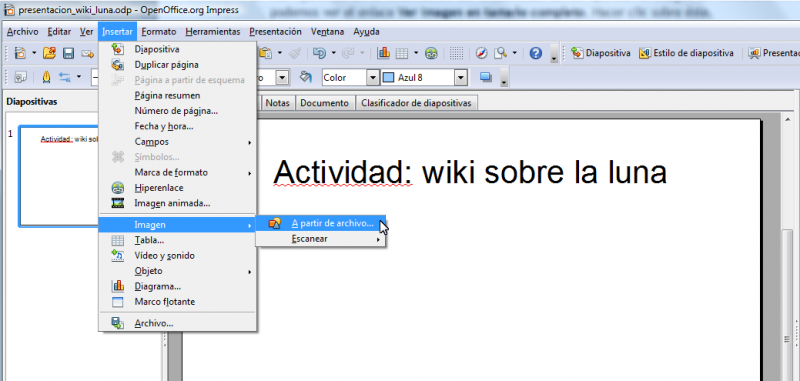Viewport: 800px width, 381px height.
Task: Open the Formato menu
Action: point(159,32)
